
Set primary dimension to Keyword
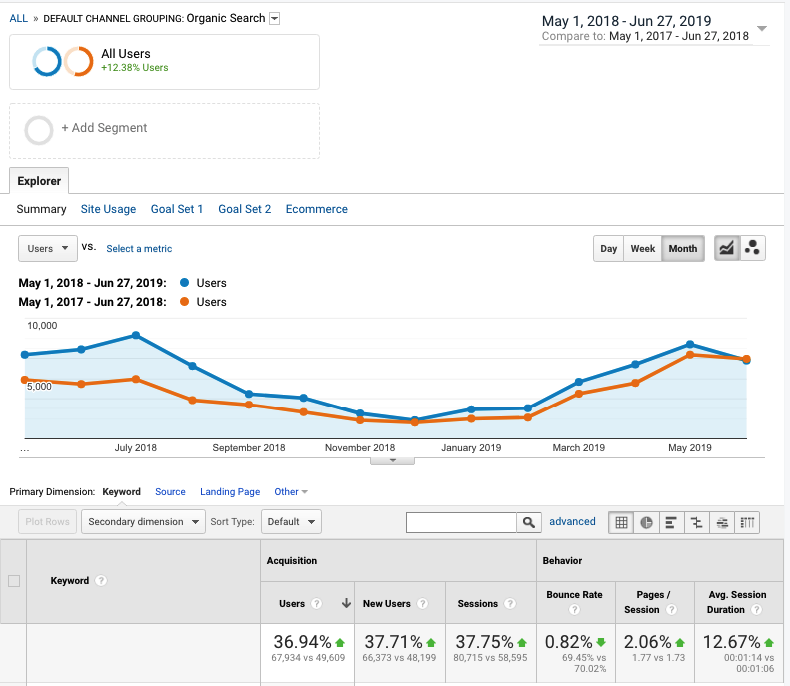[x=121, y=492]
